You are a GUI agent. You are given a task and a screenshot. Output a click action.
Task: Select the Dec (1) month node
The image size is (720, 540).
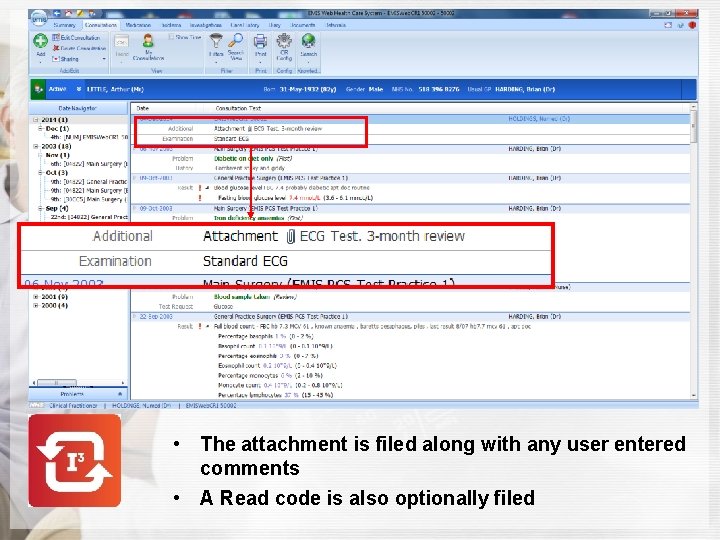(x=57, y=129)
